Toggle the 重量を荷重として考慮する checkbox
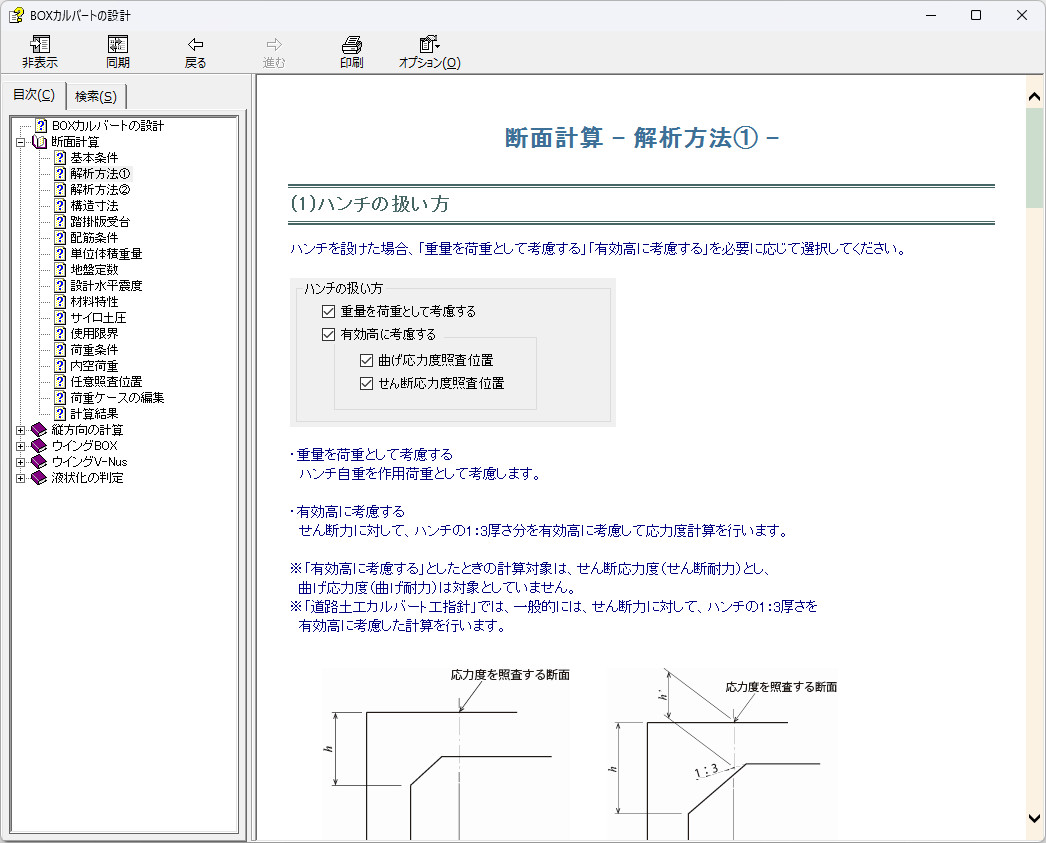1046x843 pixels. tap(328, 311)
